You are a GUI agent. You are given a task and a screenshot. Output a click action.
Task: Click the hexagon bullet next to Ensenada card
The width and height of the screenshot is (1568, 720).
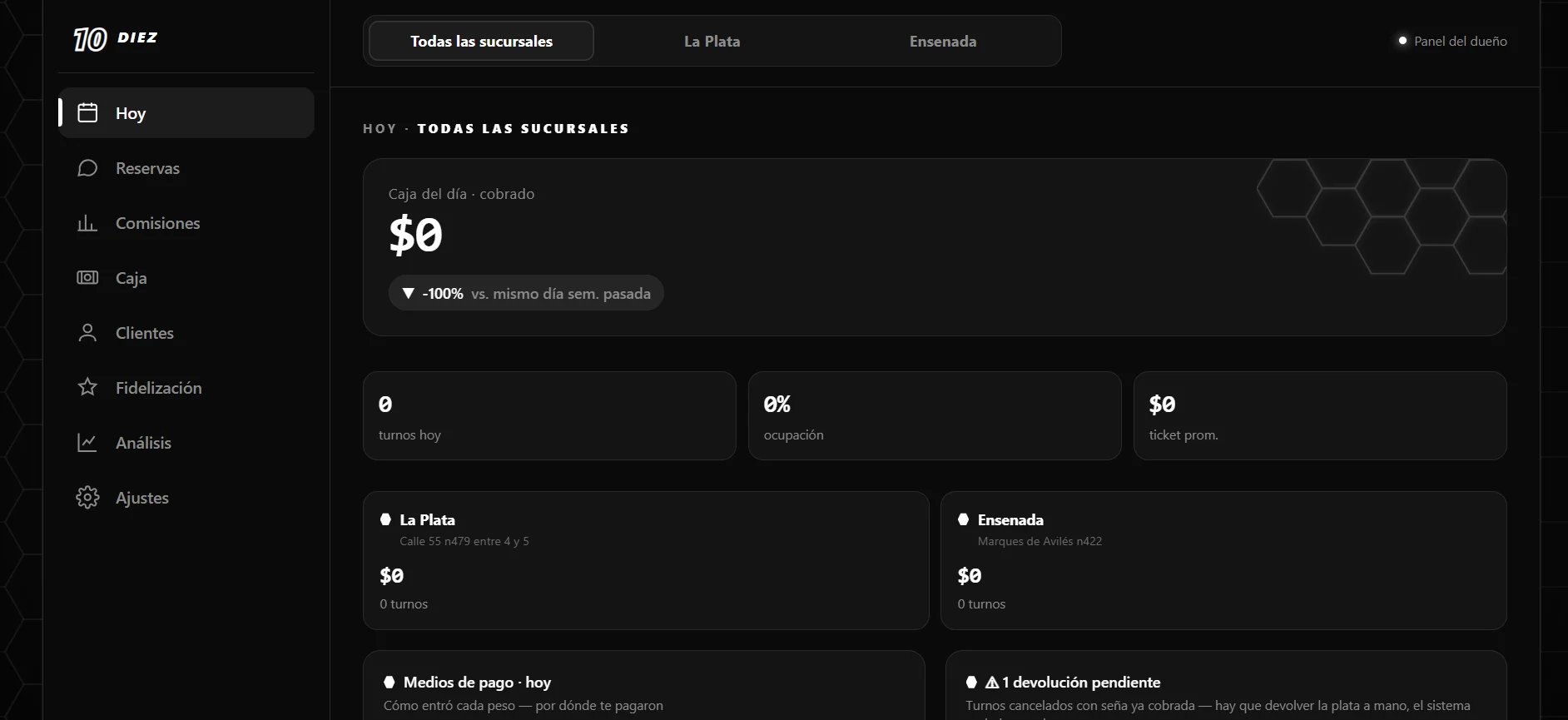(963, 519)
